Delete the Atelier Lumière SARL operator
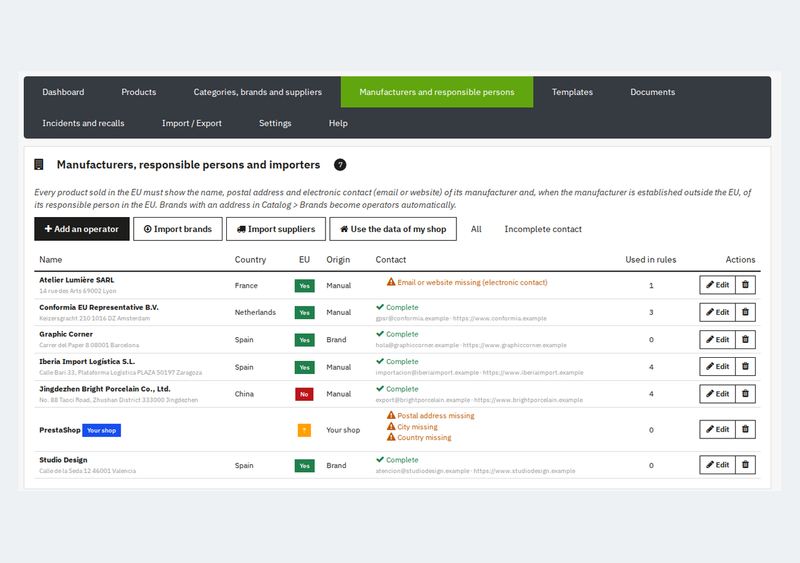This screenshot has width=800, height=563. pyautogui.click(x=745, y=285)
